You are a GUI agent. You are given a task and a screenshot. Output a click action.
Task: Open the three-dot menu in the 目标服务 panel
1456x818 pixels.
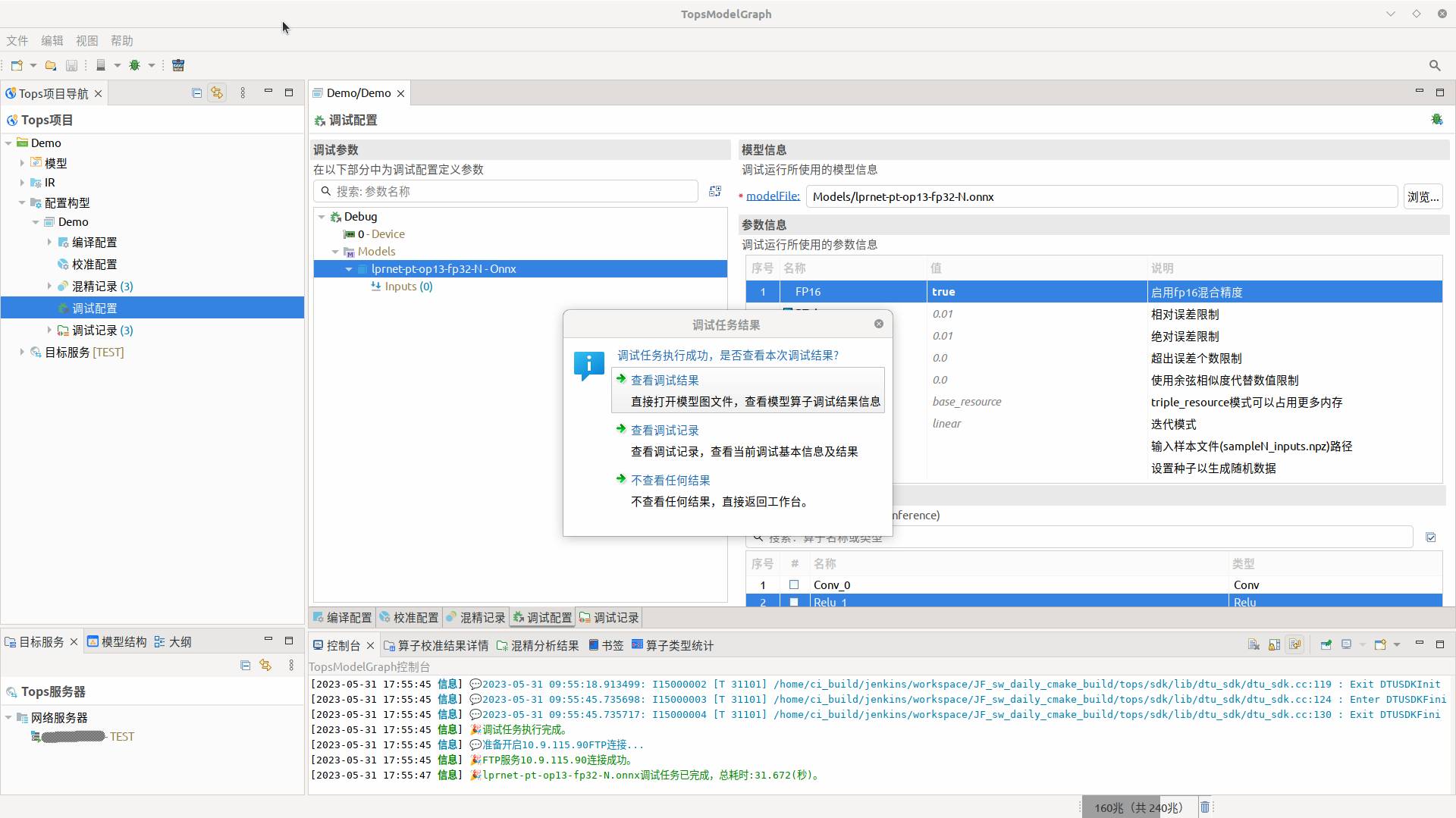(291, 665)
